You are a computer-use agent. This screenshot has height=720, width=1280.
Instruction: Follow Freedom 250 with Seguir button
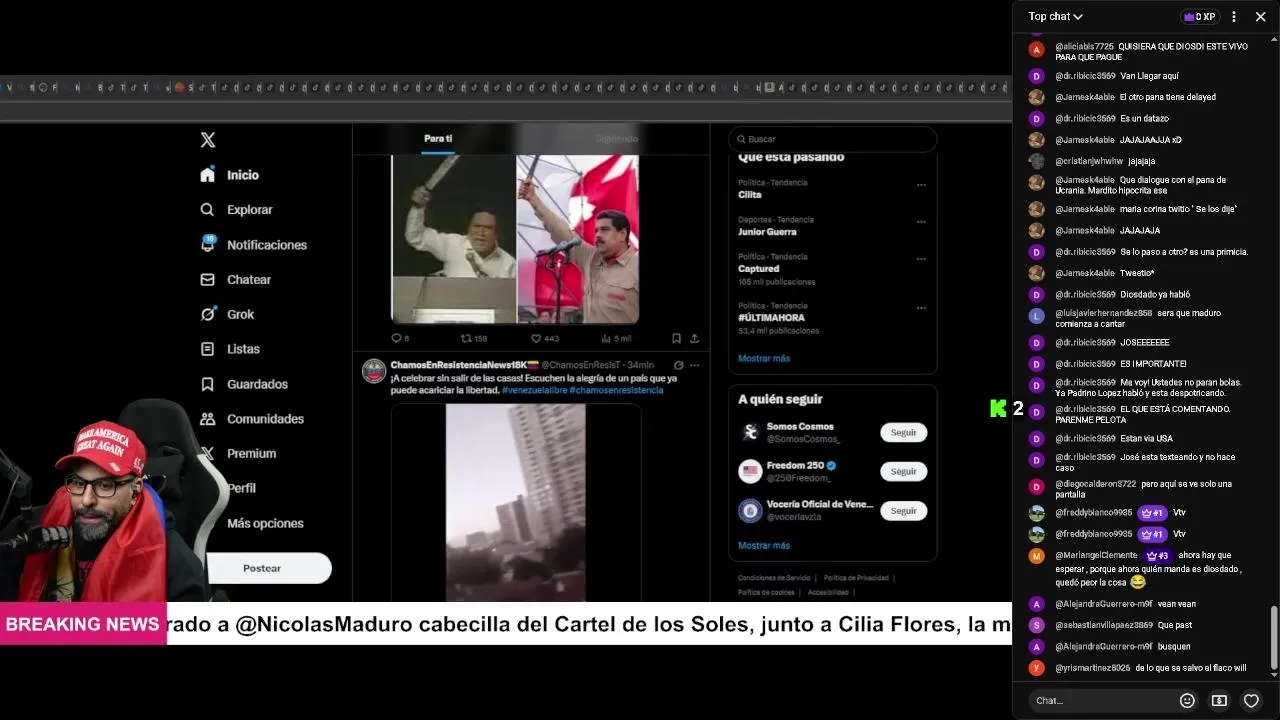pyautogui.click(x=903, y=471)
